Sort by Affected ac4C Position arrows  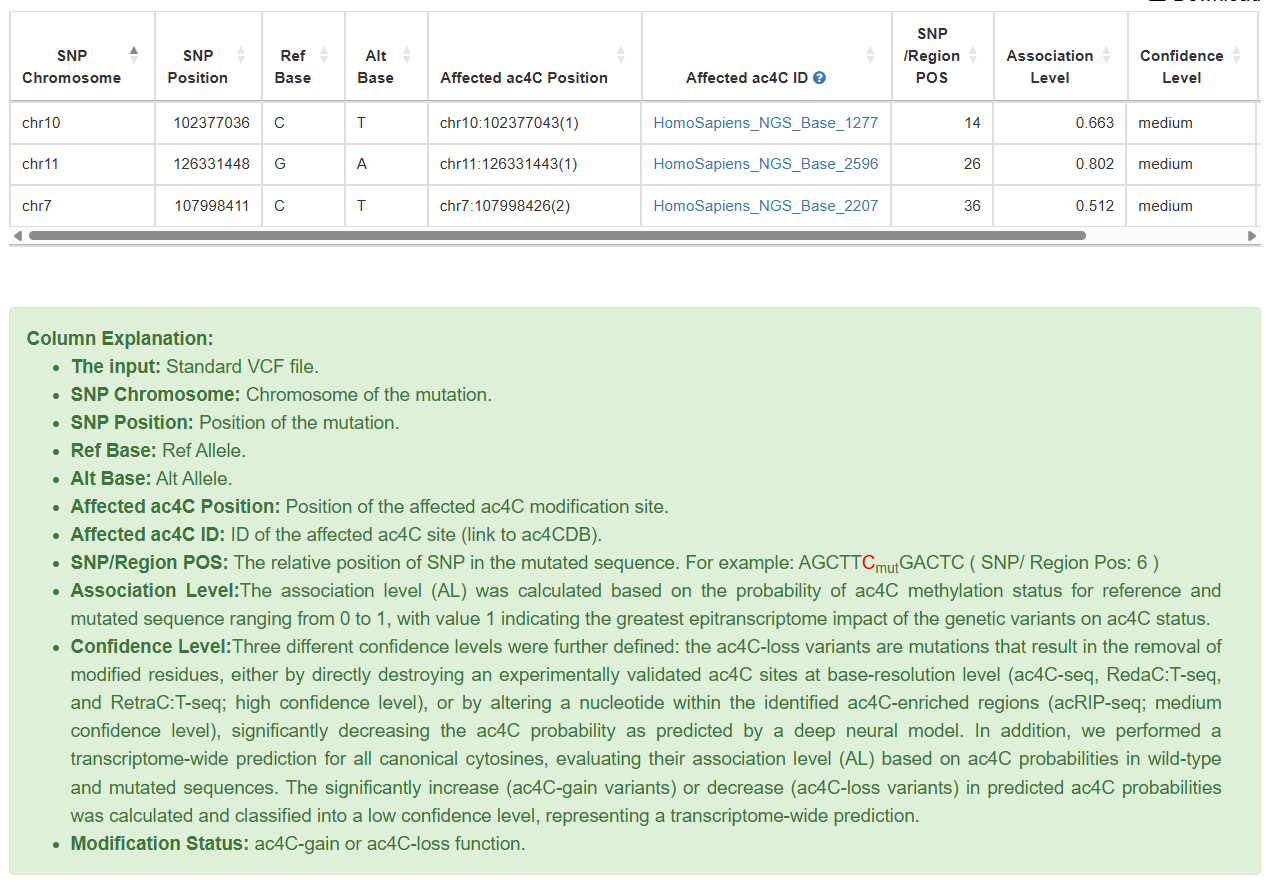tap(620, 55)
